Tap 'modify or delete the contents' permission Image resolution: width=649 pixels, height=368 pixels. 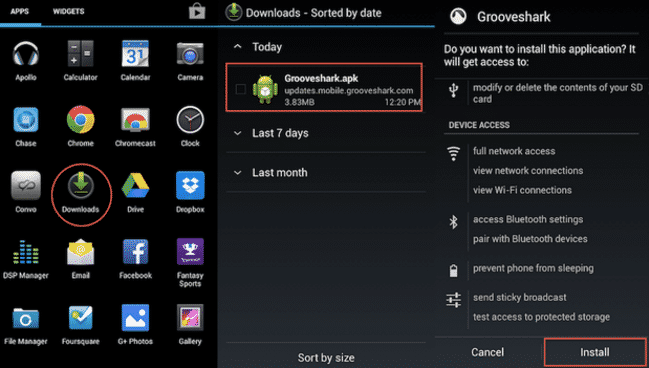558,93
